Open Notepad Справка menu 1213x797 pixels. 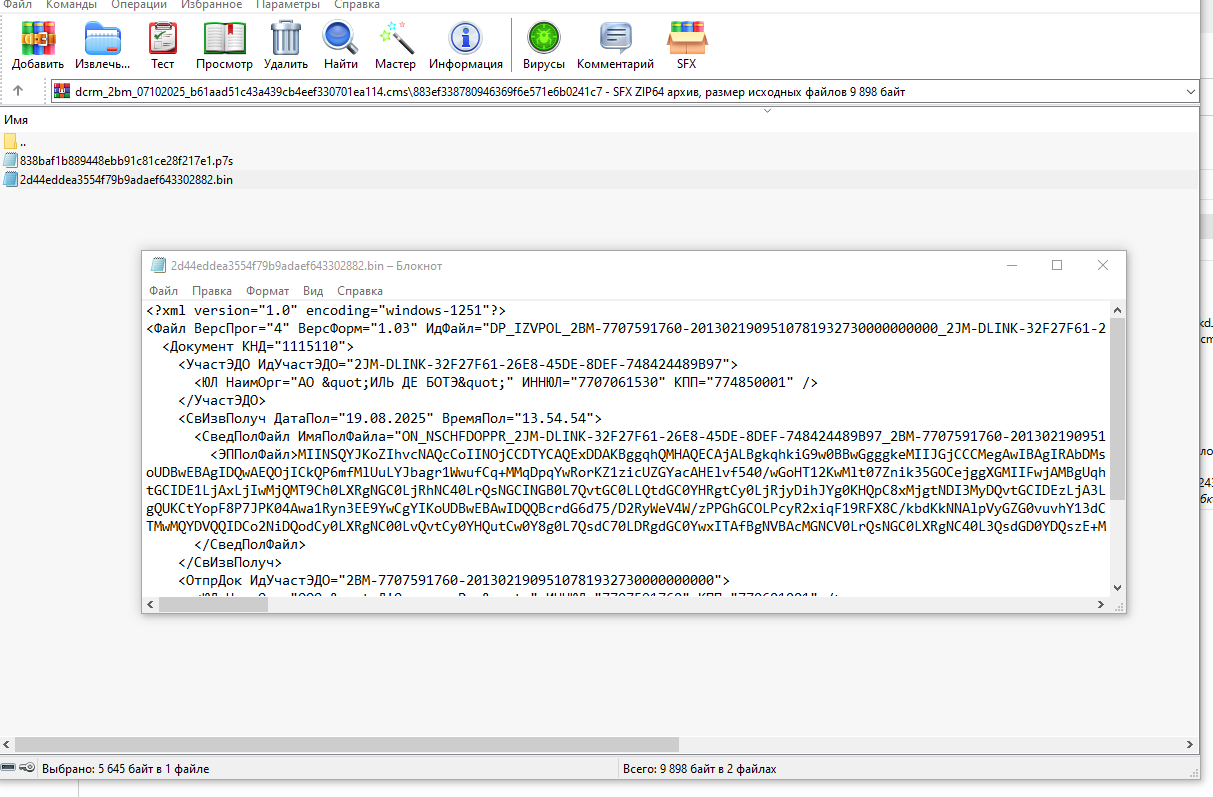click(360, 291)
